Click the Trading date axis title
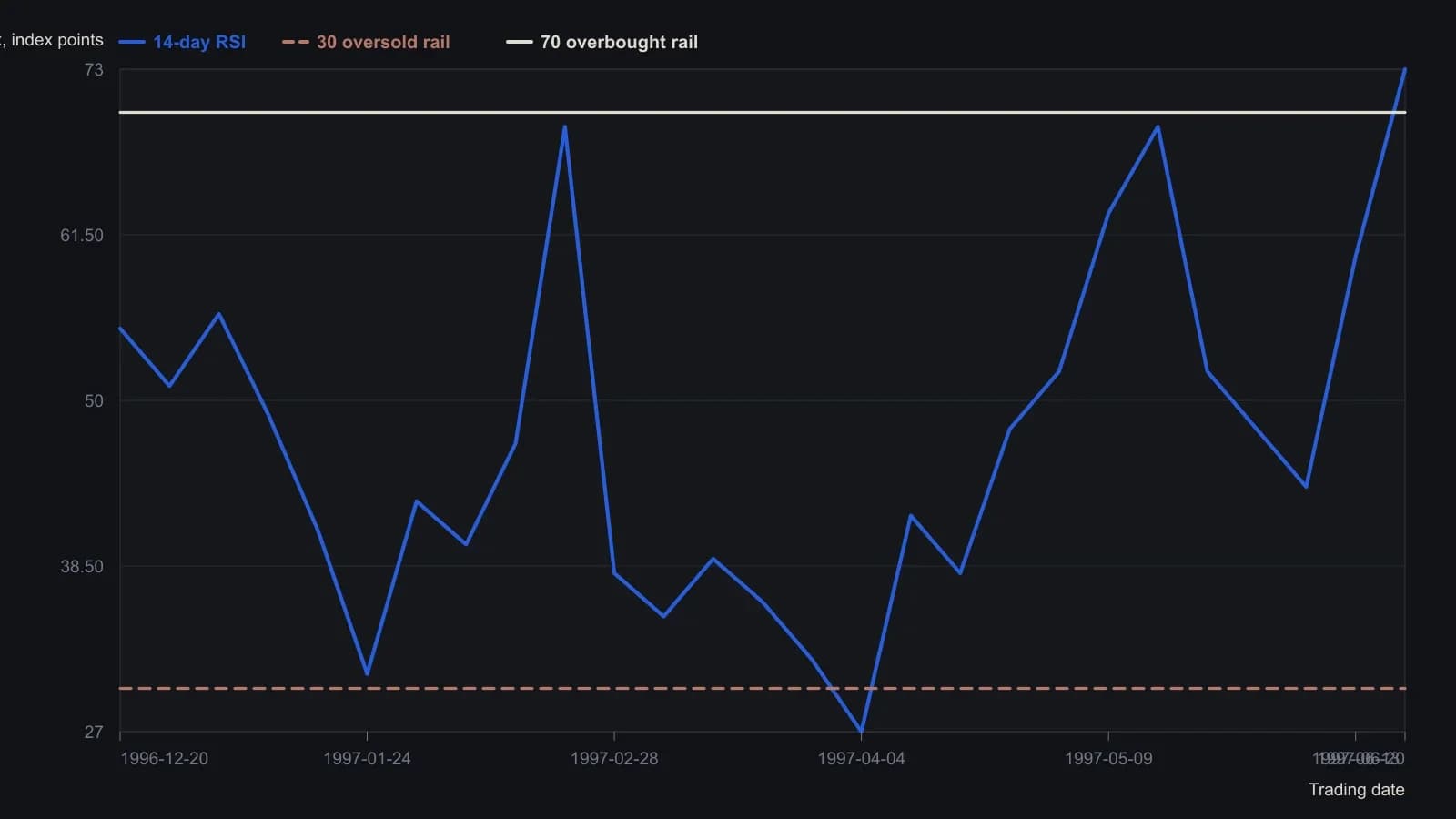 (1356, 789)
